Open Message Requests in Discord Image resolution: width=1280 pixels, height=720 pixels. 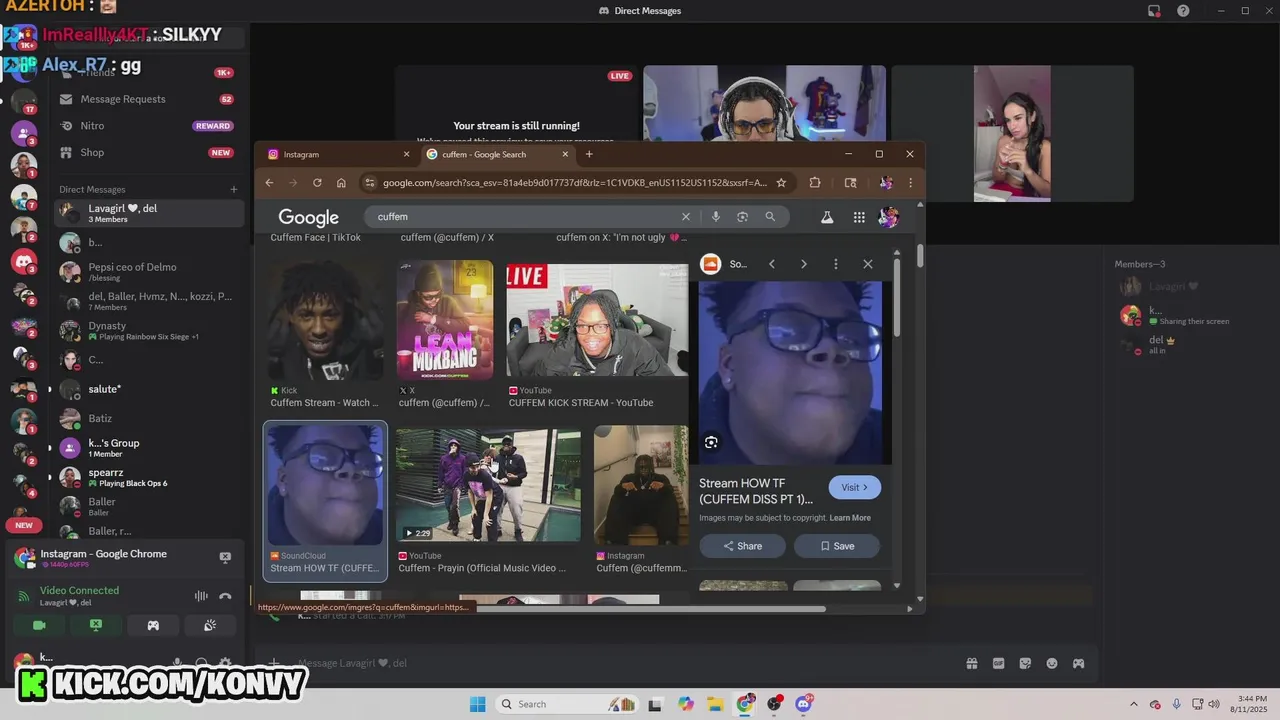[148, 99]
